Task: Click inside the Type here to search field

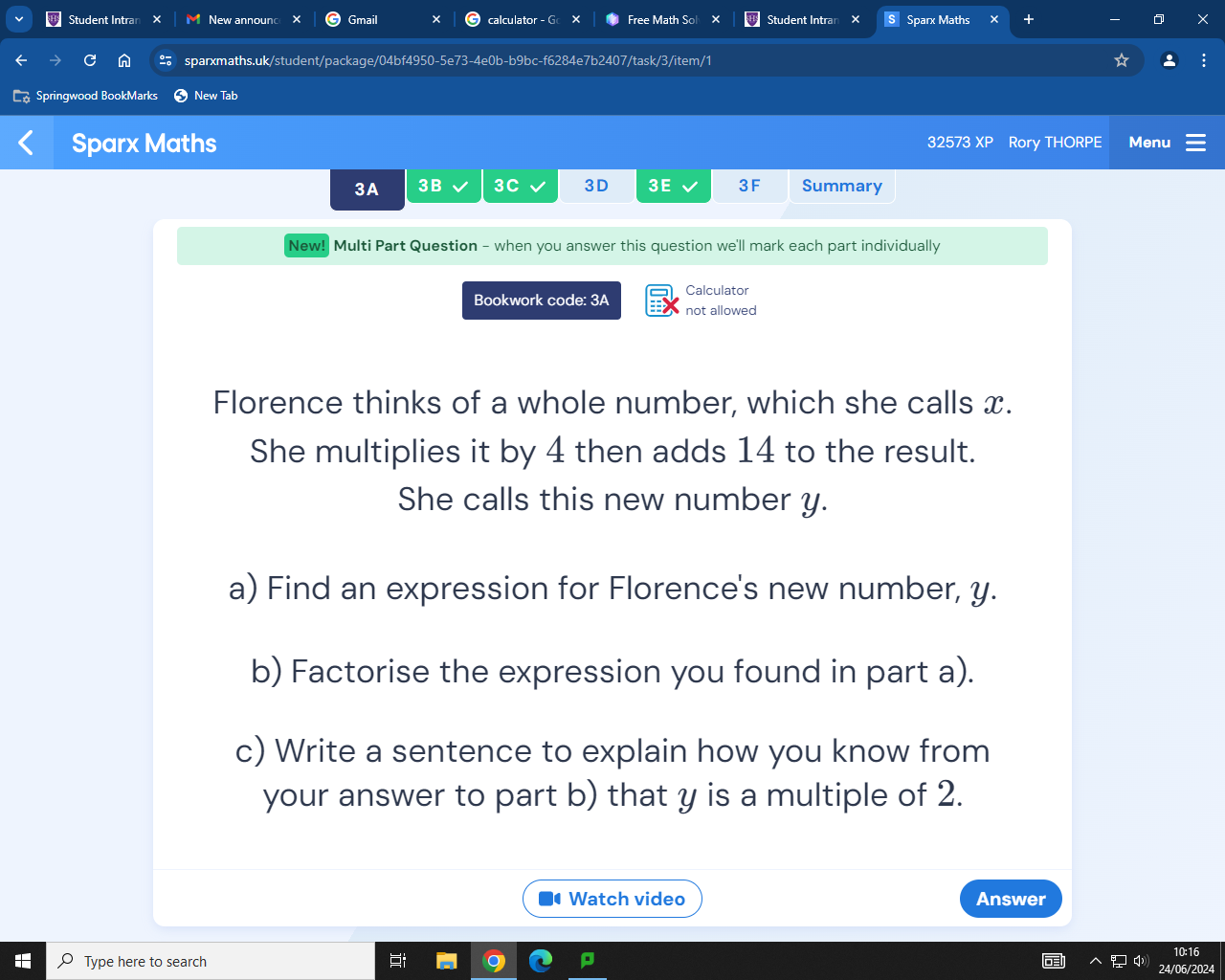Action: pos(191,960)
